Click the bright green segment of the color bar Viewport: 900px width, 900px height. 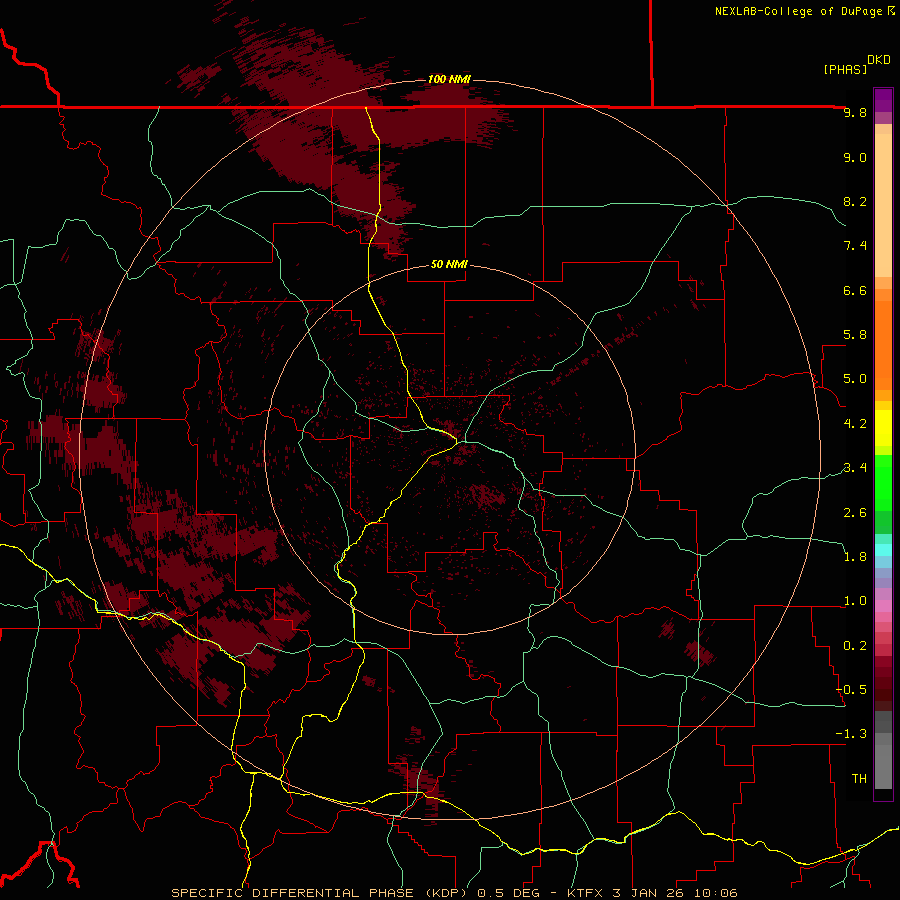click(883, 482)
